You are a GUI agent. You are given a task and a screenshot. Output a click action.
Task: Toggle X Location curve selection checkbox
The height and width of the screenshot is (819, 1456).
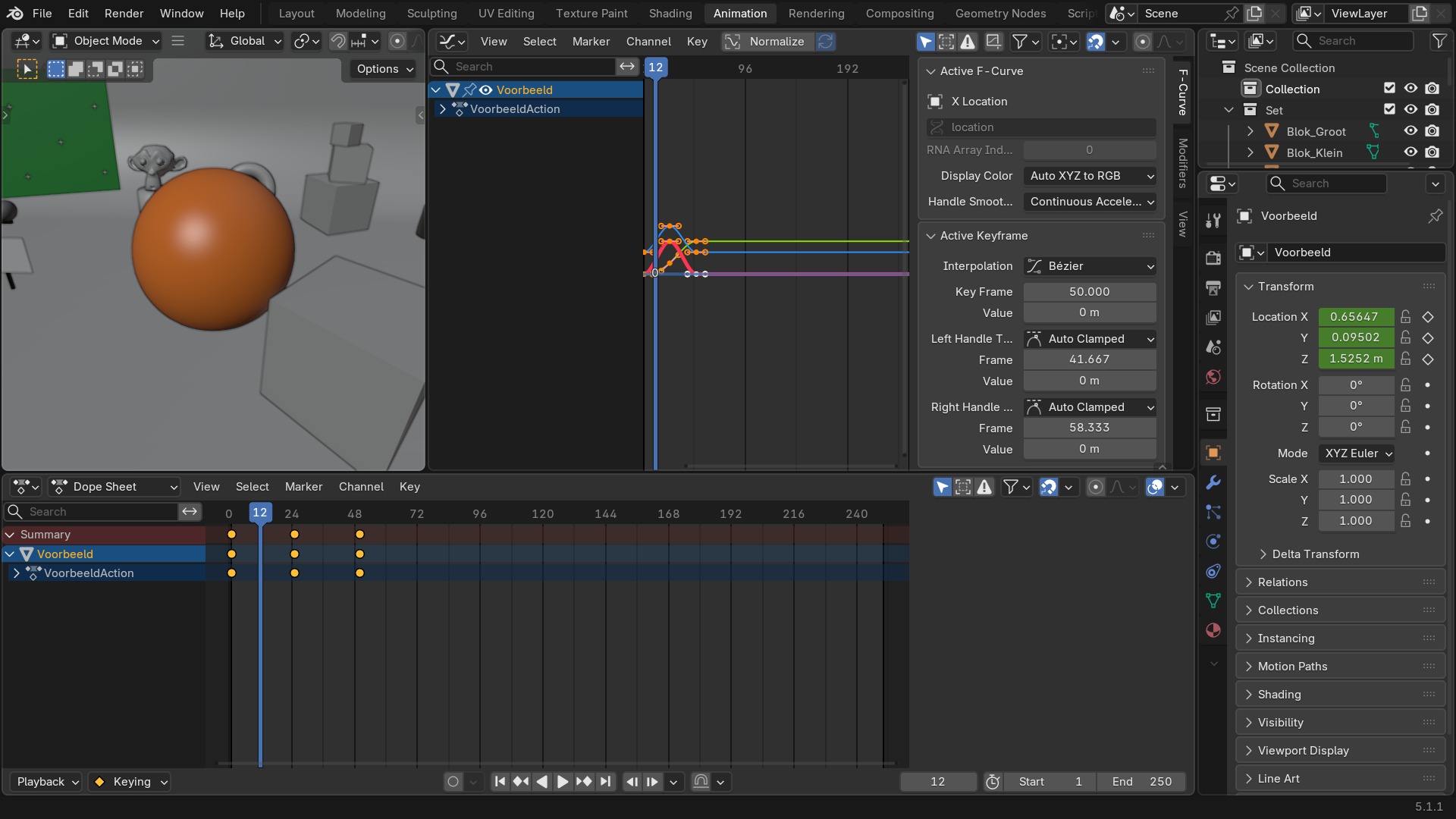coord(935,102)
